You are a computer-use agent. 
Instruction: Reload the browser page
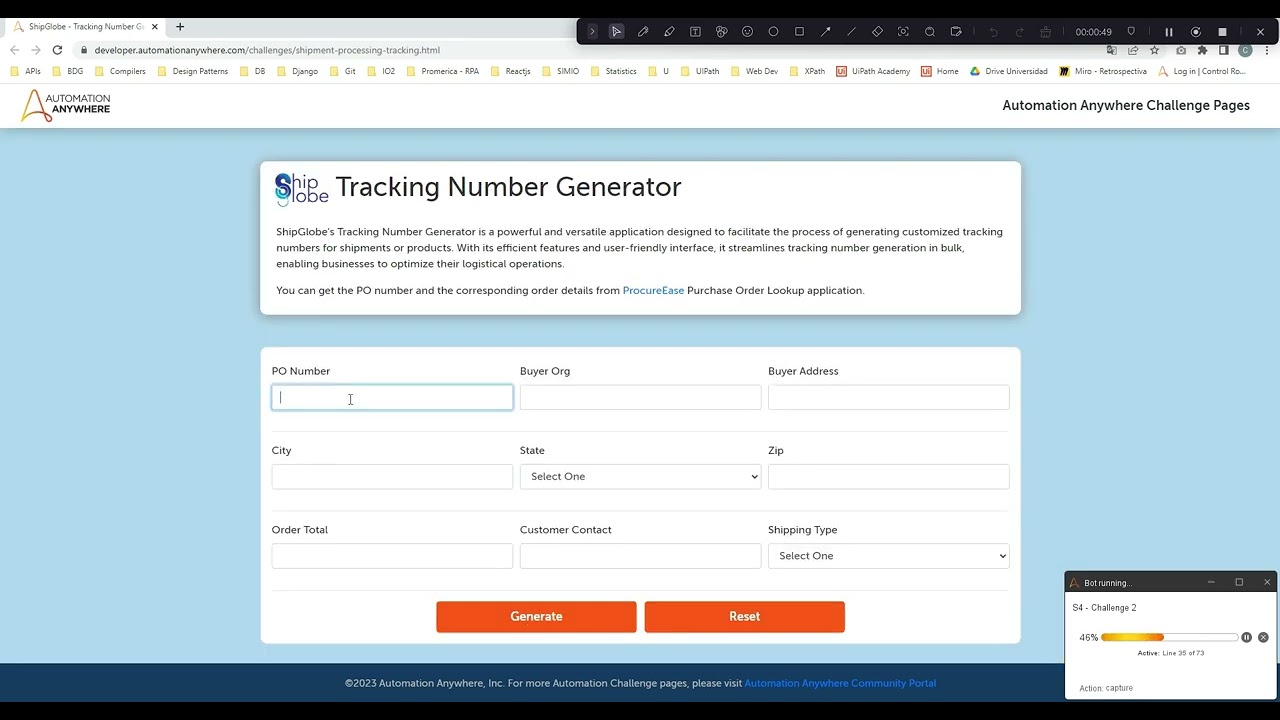57,50
